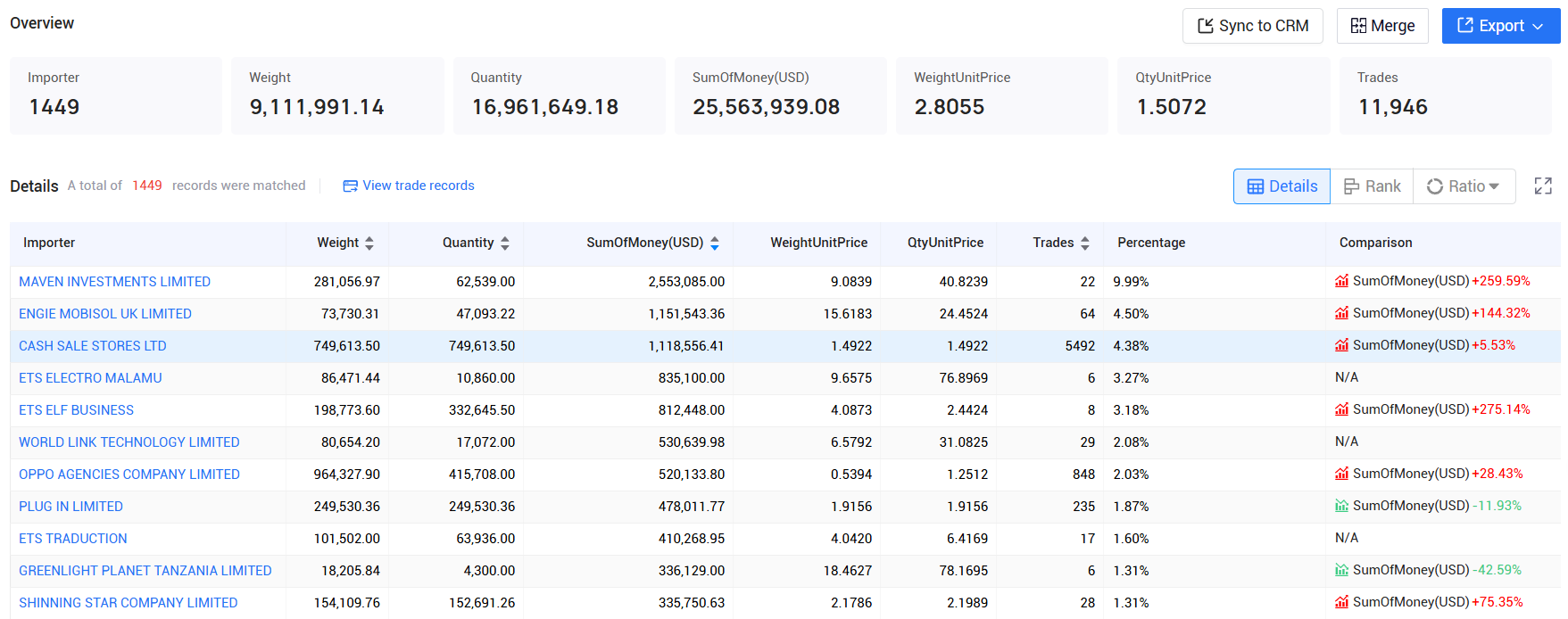
Task: Click the View trade records icon
Action: pos(351,186)
